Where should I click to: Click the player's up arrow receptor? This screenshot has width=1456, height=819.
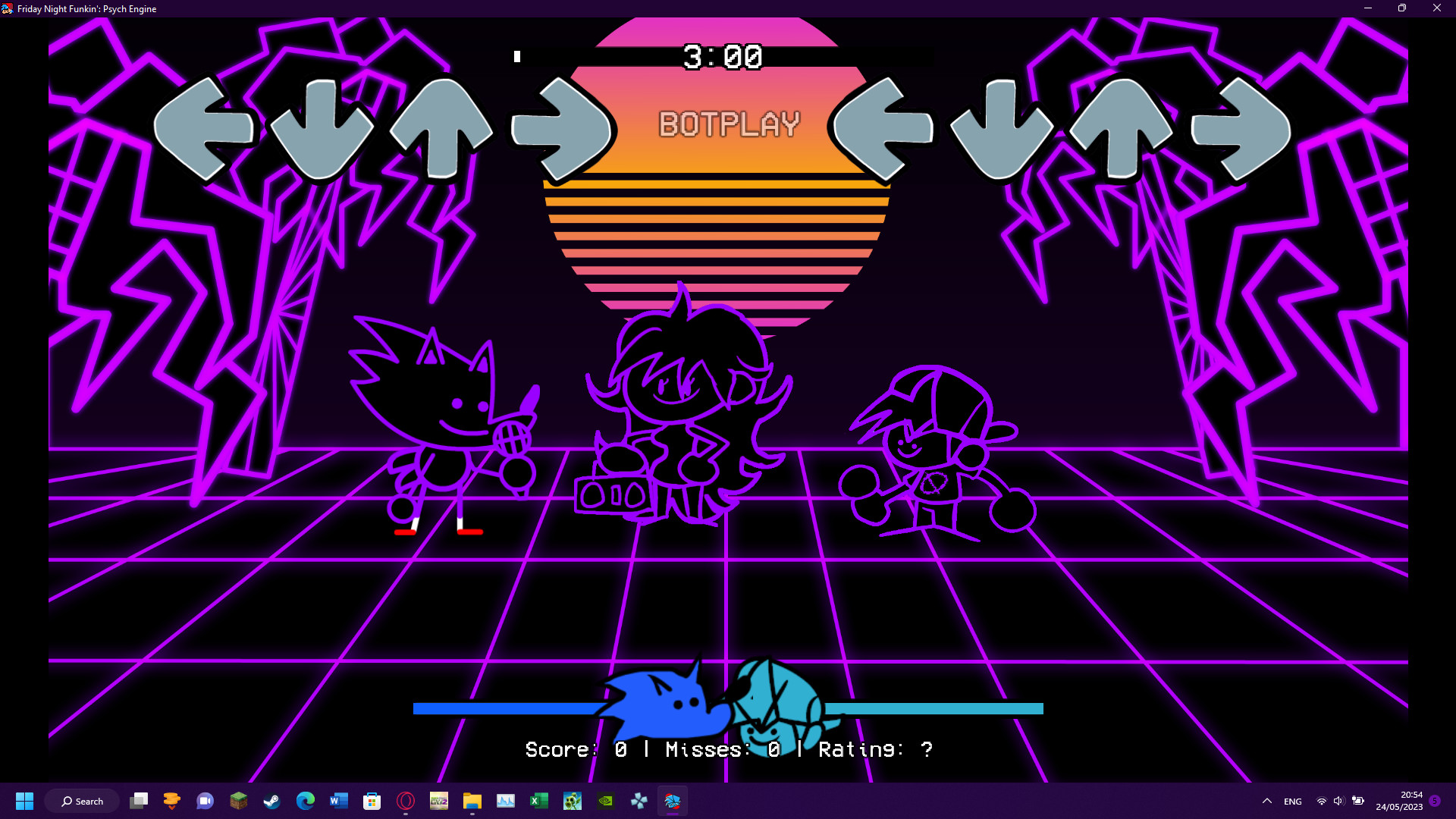click(1121, 129)
